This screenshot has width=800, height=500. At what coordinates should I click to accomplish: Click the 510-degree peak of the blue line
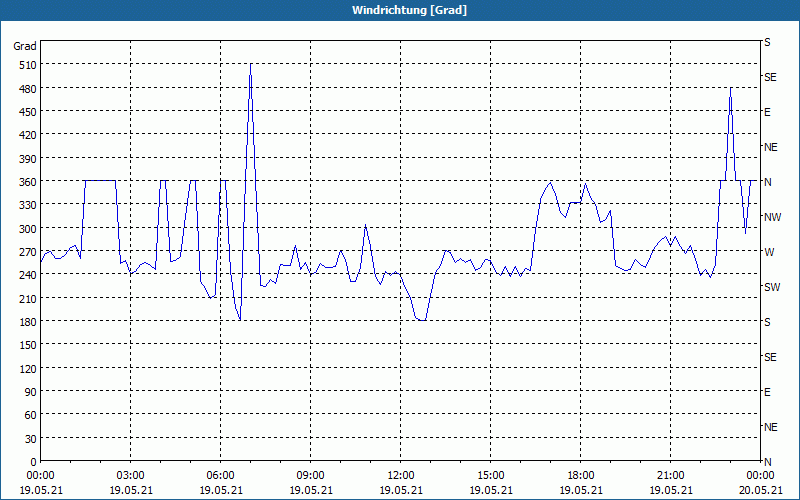[251, 65]
